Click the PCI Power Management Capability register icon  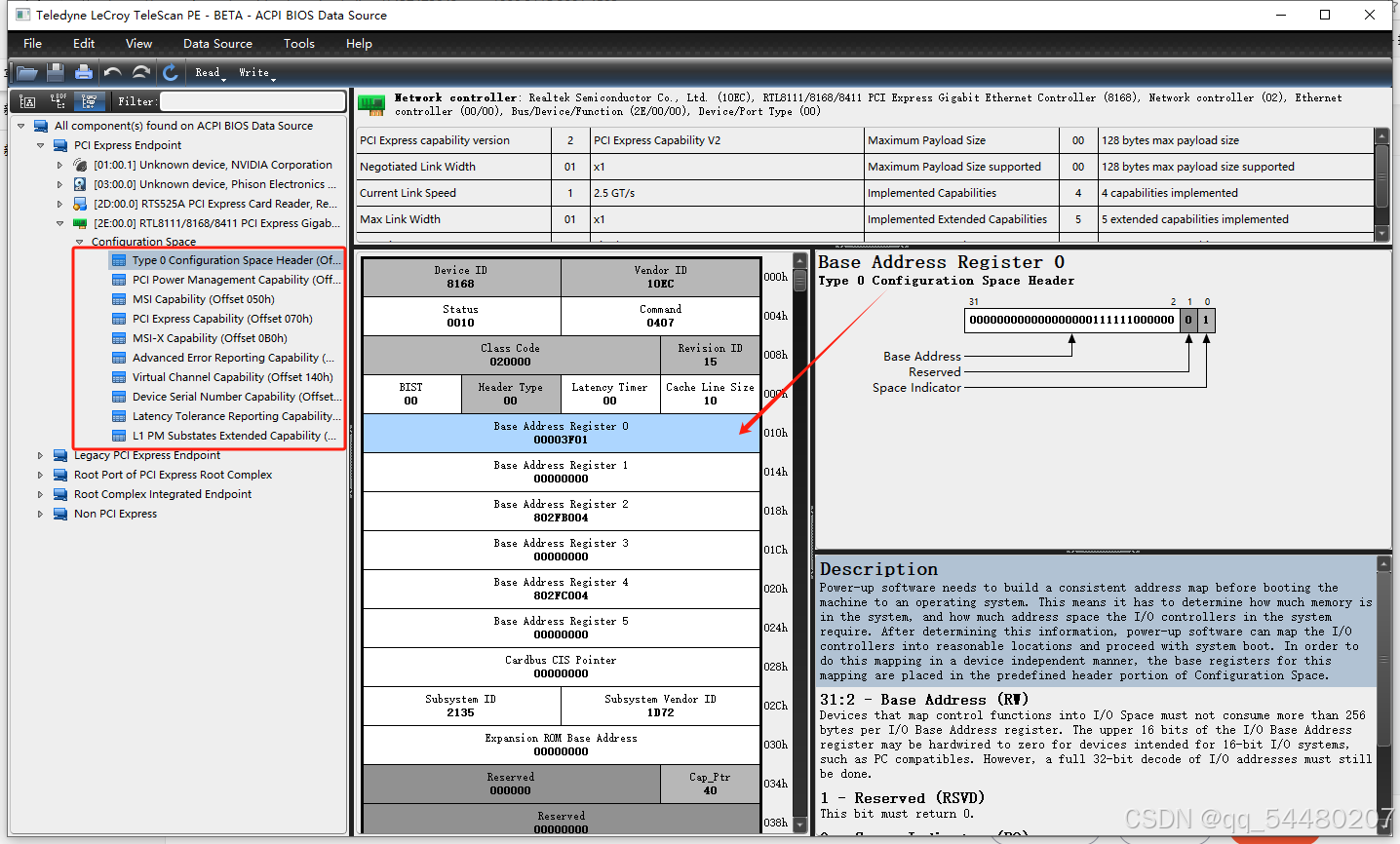(119, 280)
